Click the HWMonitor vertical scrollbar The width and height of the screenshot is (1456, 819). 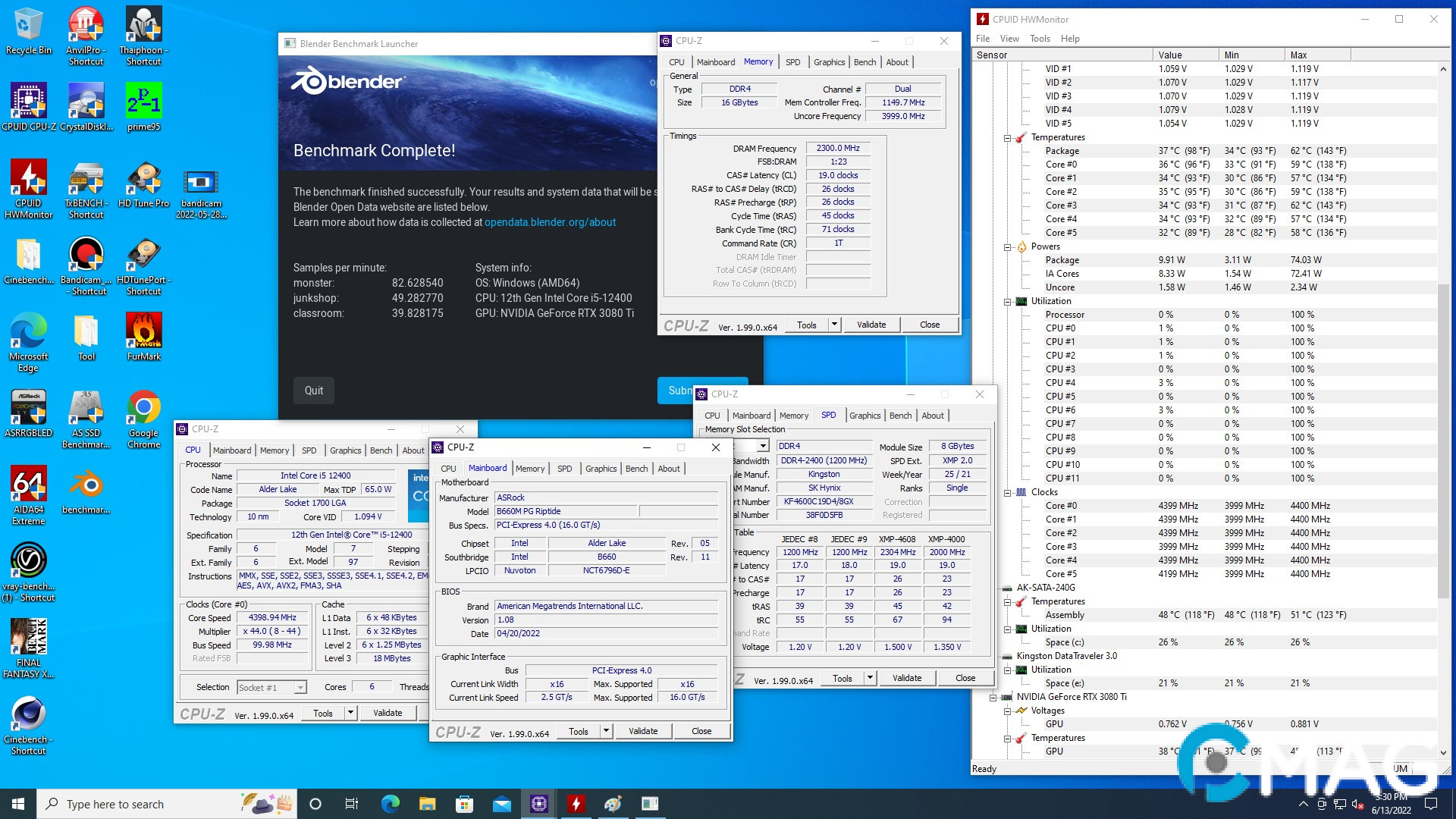click(1443, 440)
